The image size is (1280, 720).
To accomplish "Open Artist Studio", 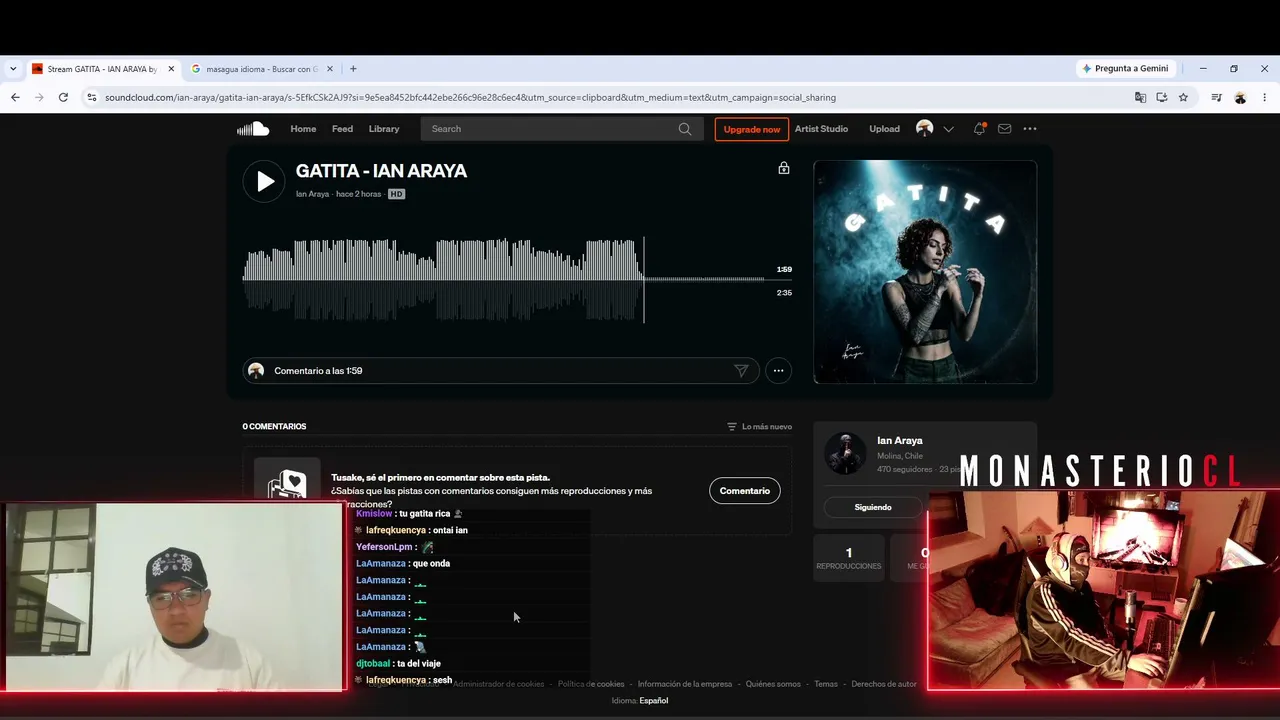I will (821, 129).
